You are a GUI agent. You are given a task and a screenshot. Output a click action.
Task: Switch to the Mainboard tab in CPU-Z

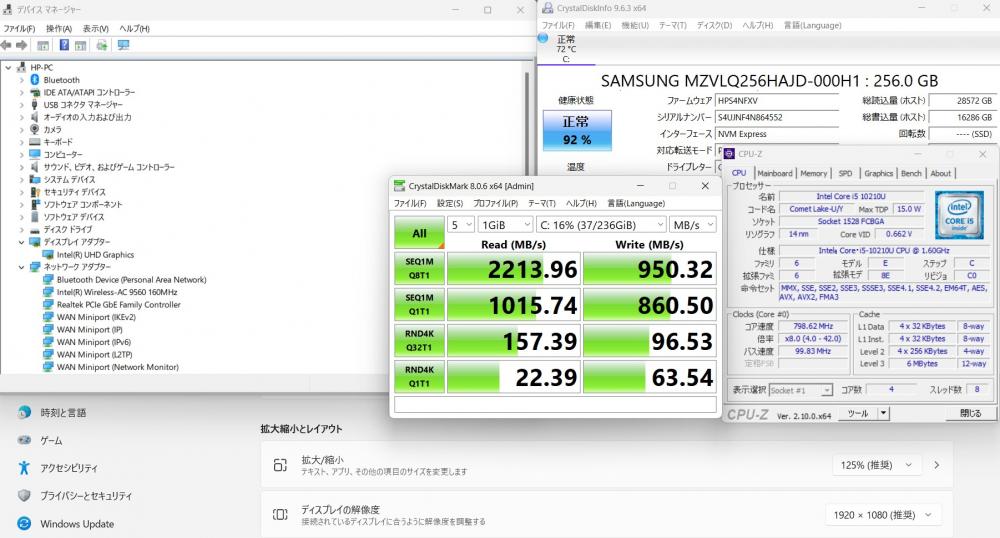775,173
